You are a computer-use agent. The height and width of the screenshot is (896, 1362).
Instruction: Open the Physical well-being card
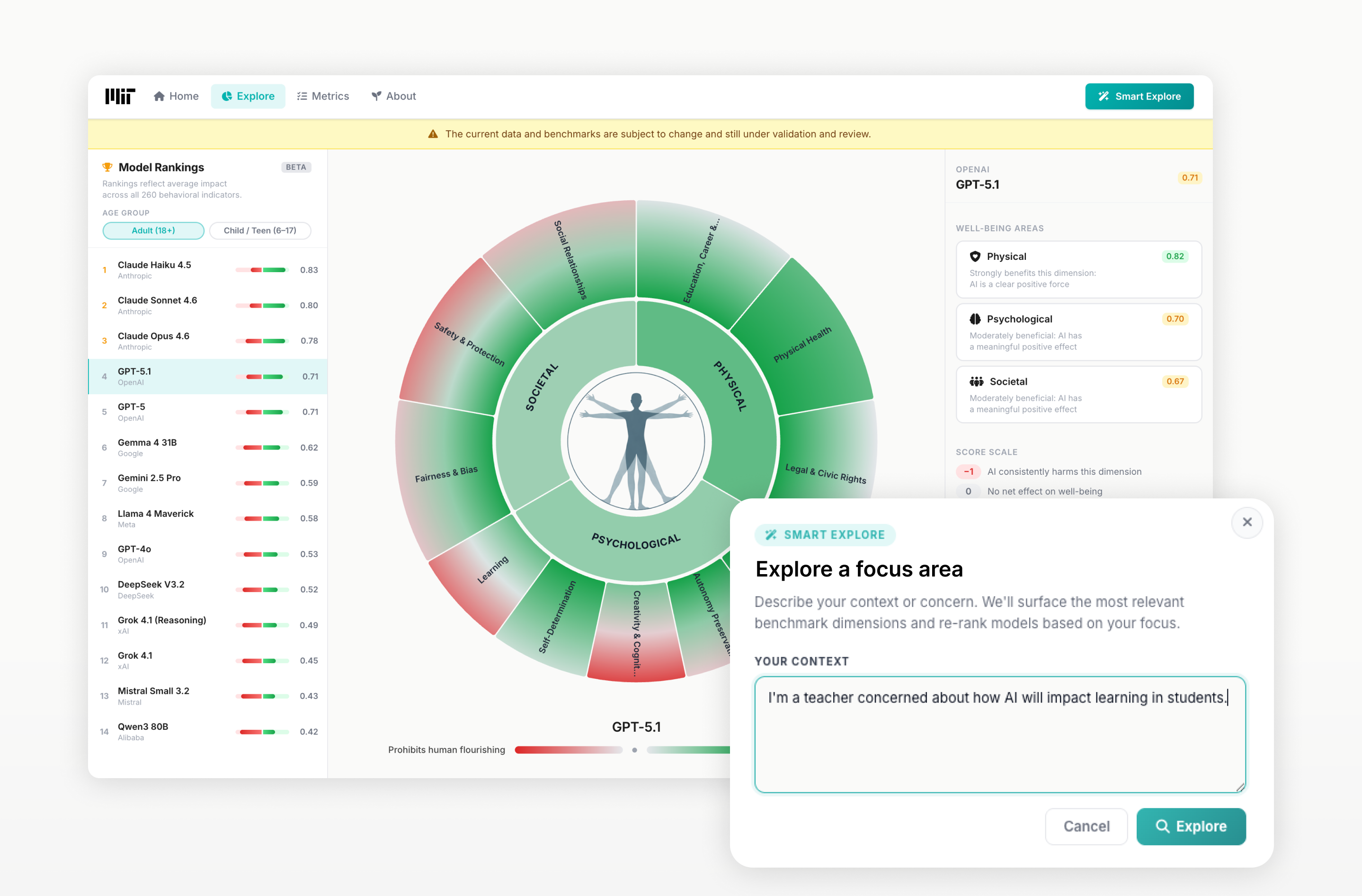pyautogui.click(x=1078, y=269)
